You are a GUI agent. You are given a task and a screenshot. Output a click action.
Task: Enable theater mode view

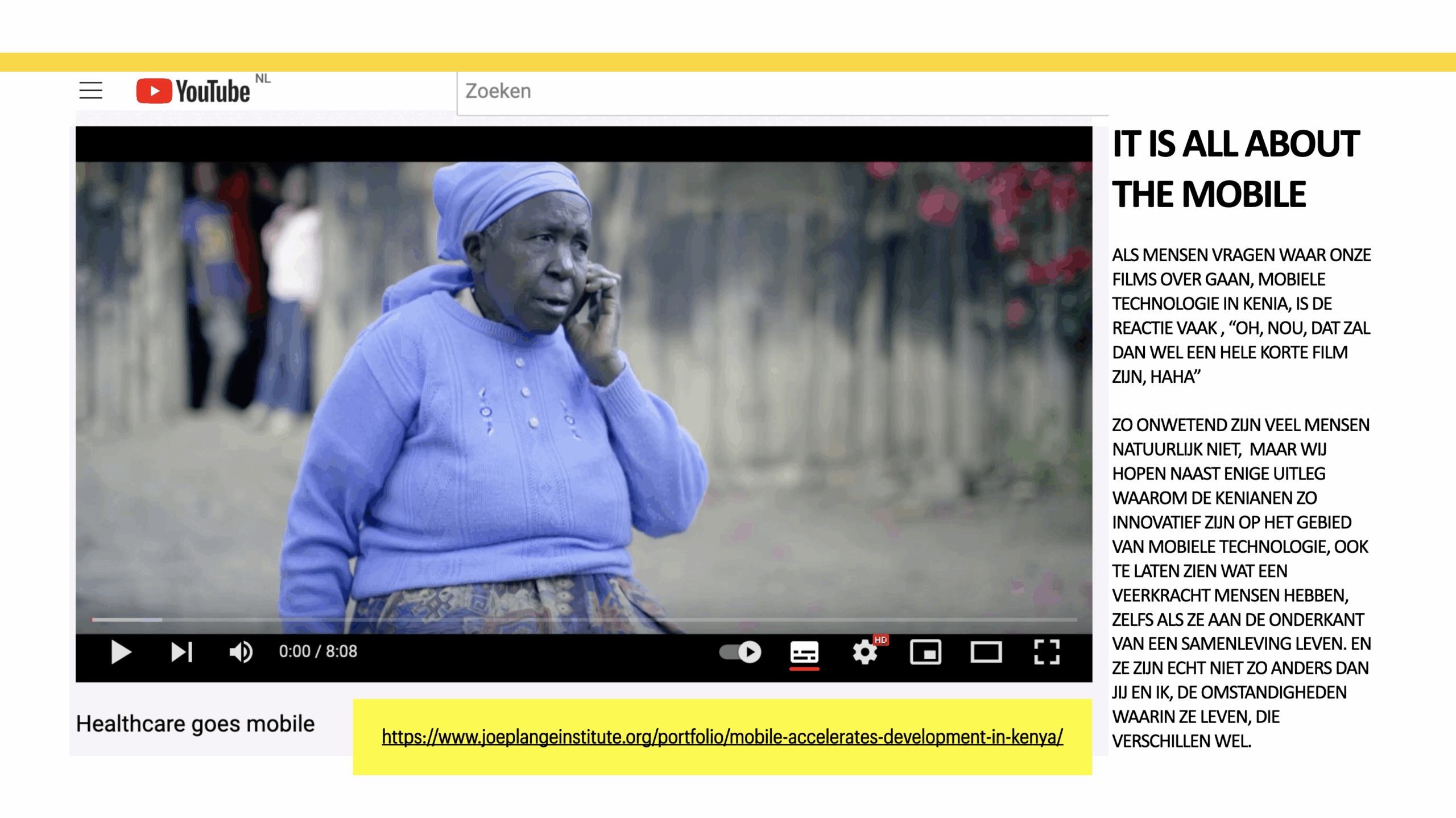[986, 652]
